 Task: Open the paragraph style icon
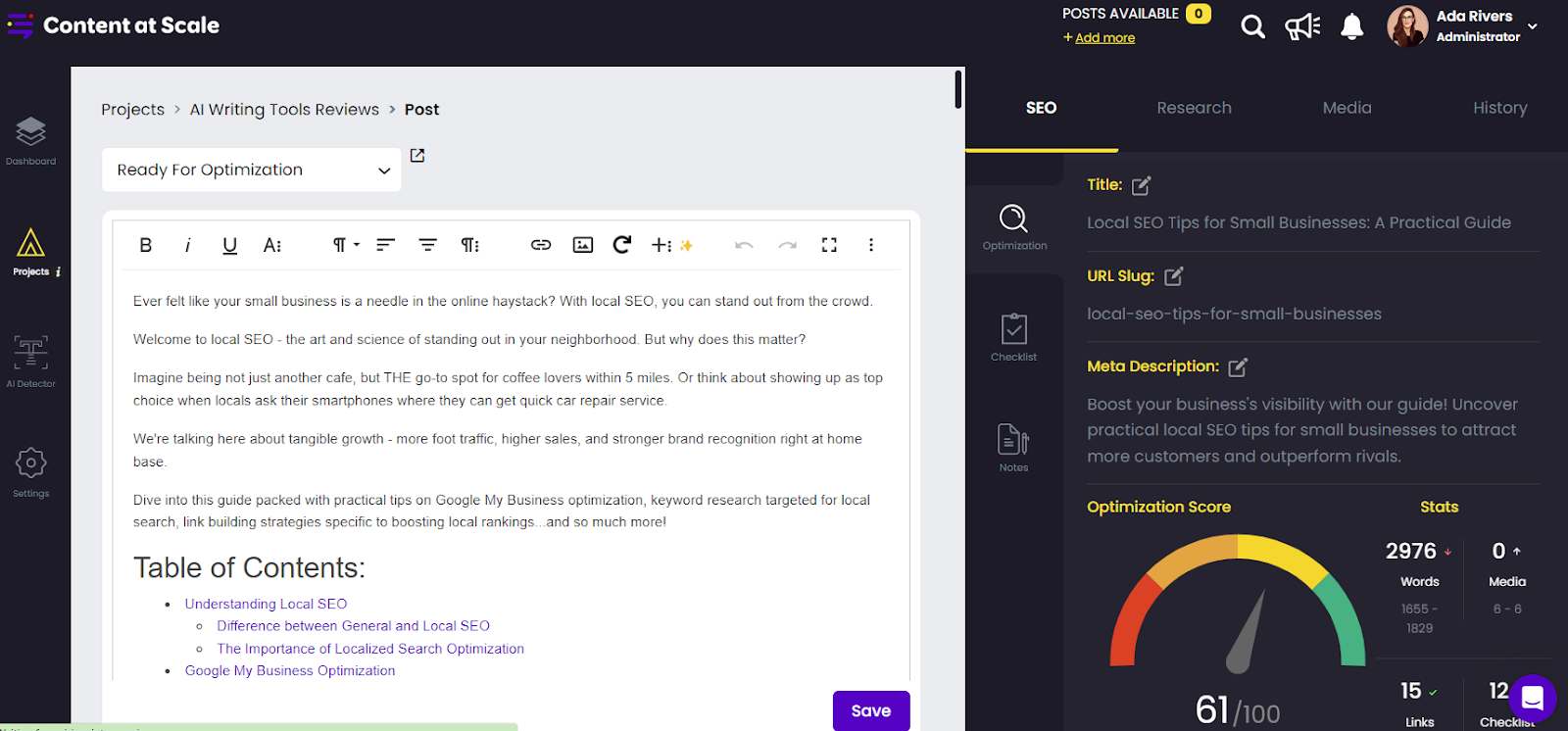coord(470,245)
